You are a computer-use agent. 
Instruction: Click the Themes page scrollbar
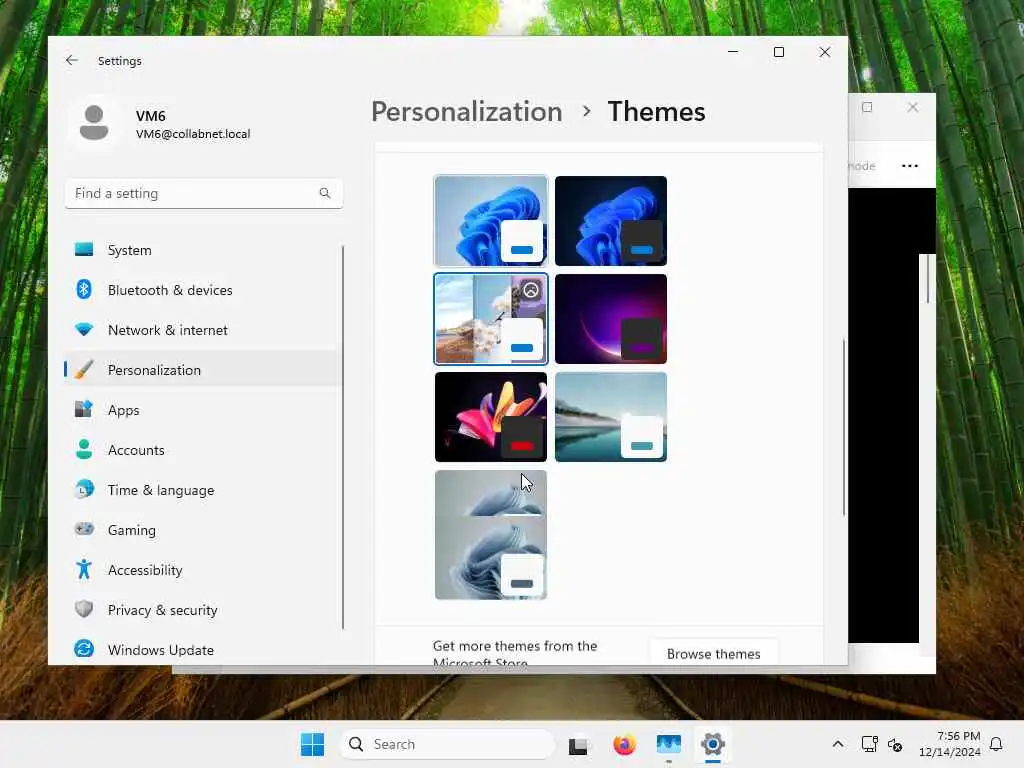(x=844, y=428)
